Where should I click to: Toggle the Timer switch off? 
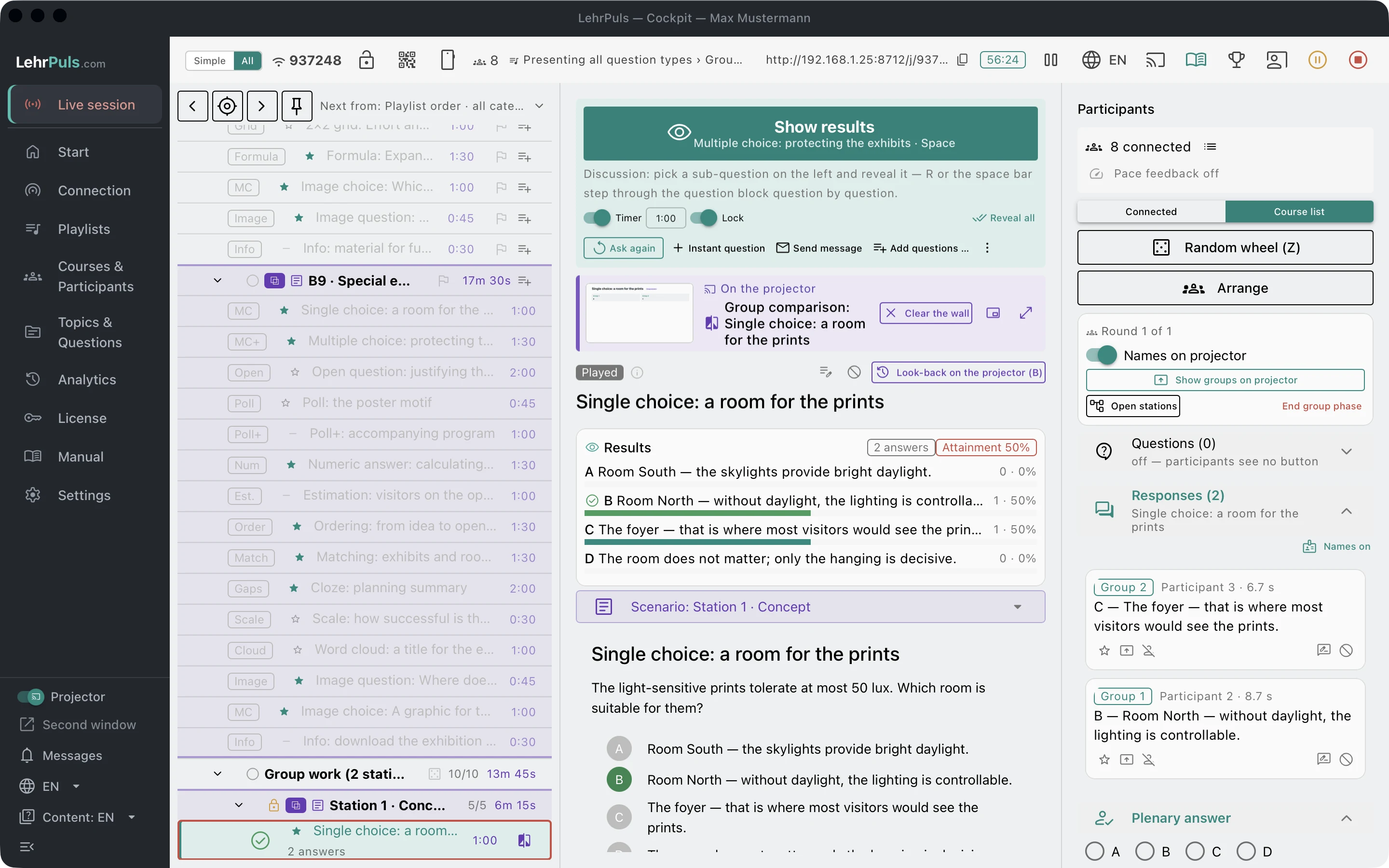pyautogui.click(x=597, y=217)
